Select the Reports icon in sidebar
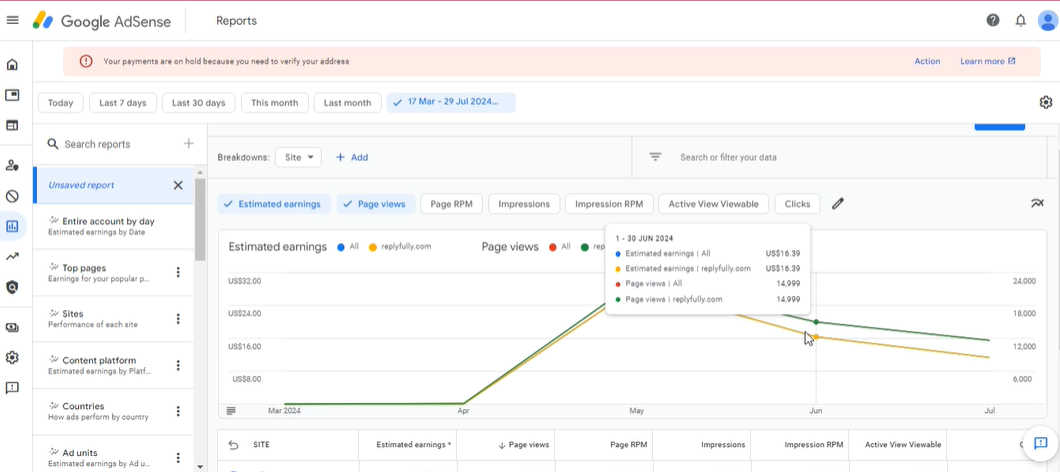This screenshot has height=472, width=1060. click(12, 227)
